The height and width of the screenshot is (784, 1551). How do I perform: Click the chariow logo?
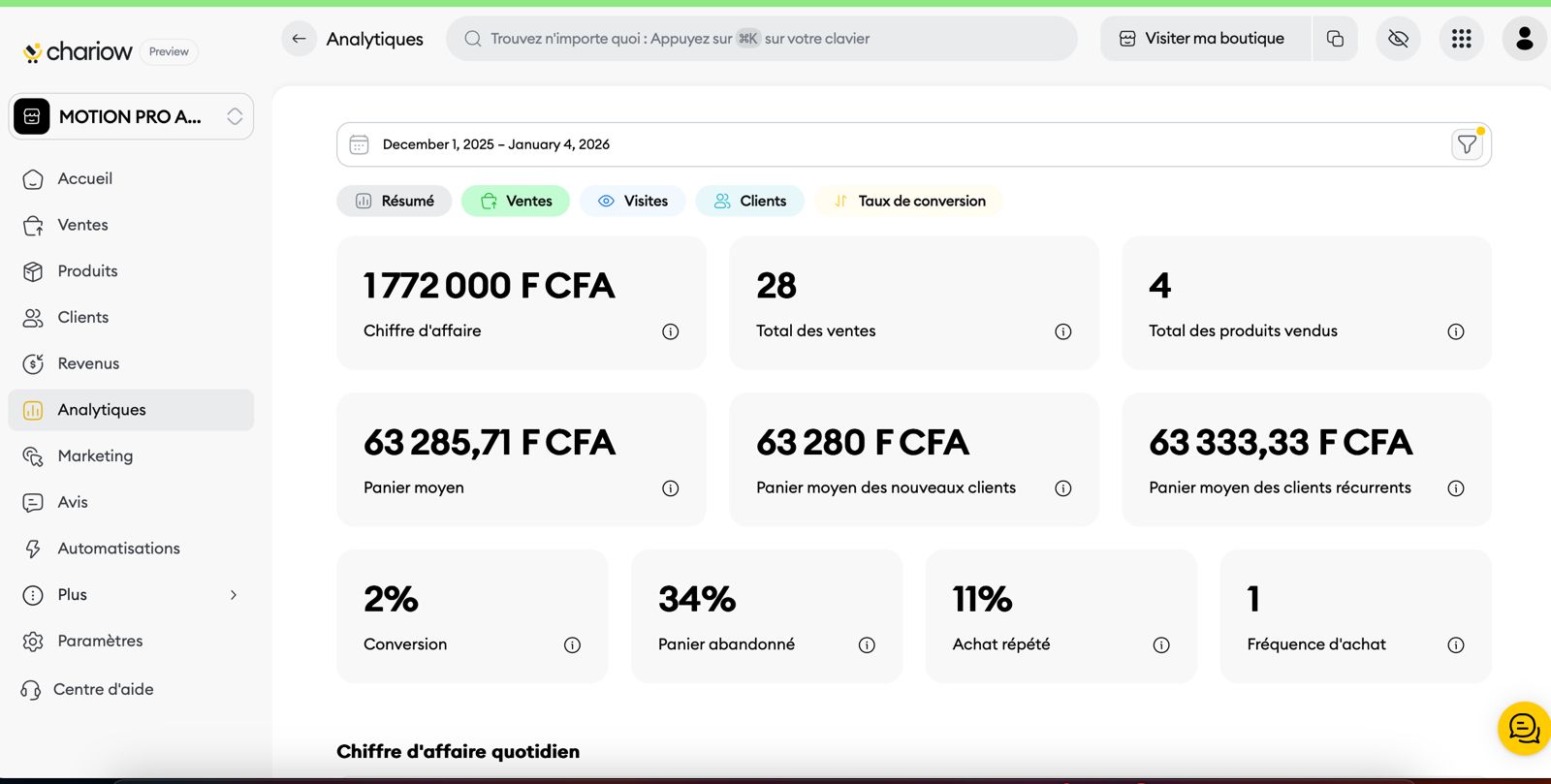(78, 51)
